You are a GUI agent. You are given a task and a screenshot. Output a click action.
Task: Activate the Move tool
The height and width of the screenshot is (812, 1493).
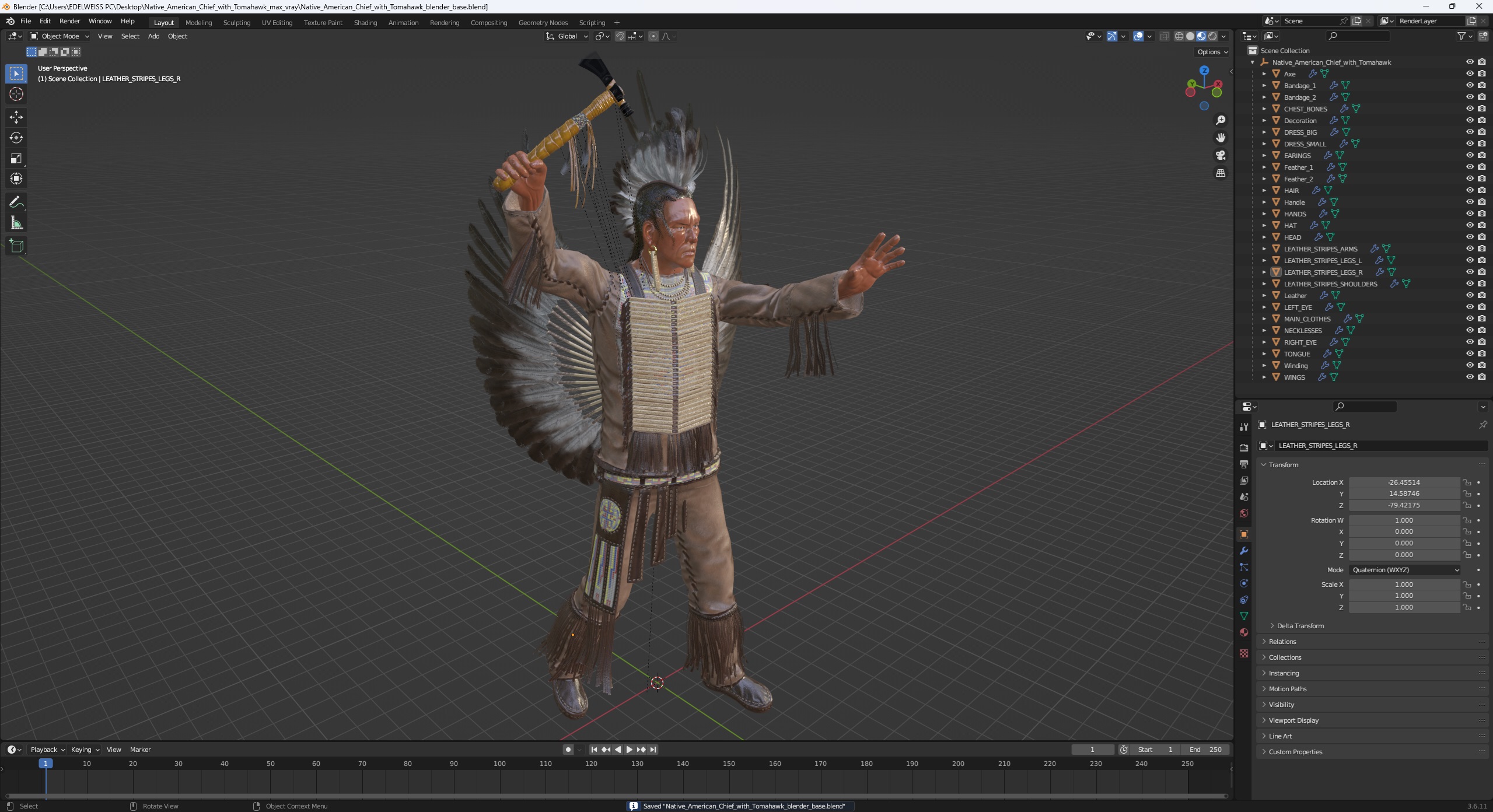coord(16,117)
